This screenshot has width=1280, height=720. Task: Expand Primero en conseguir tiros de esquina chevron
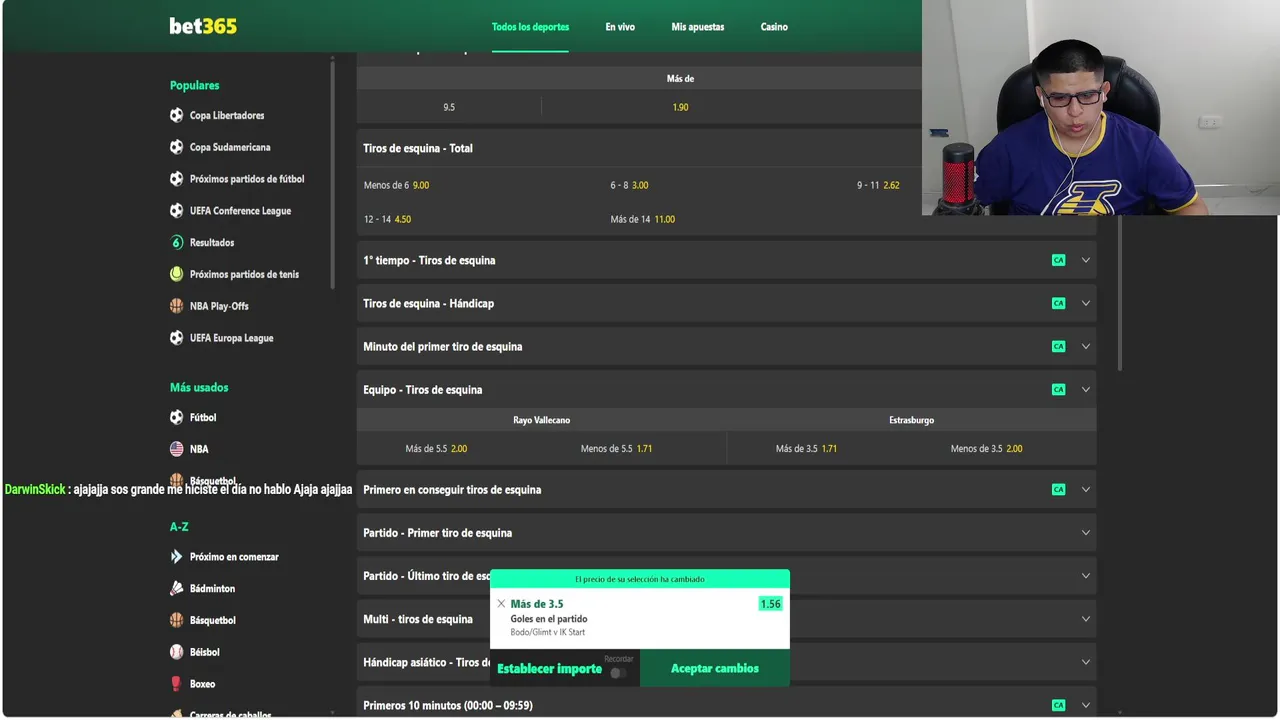(x=1085, y=490)
